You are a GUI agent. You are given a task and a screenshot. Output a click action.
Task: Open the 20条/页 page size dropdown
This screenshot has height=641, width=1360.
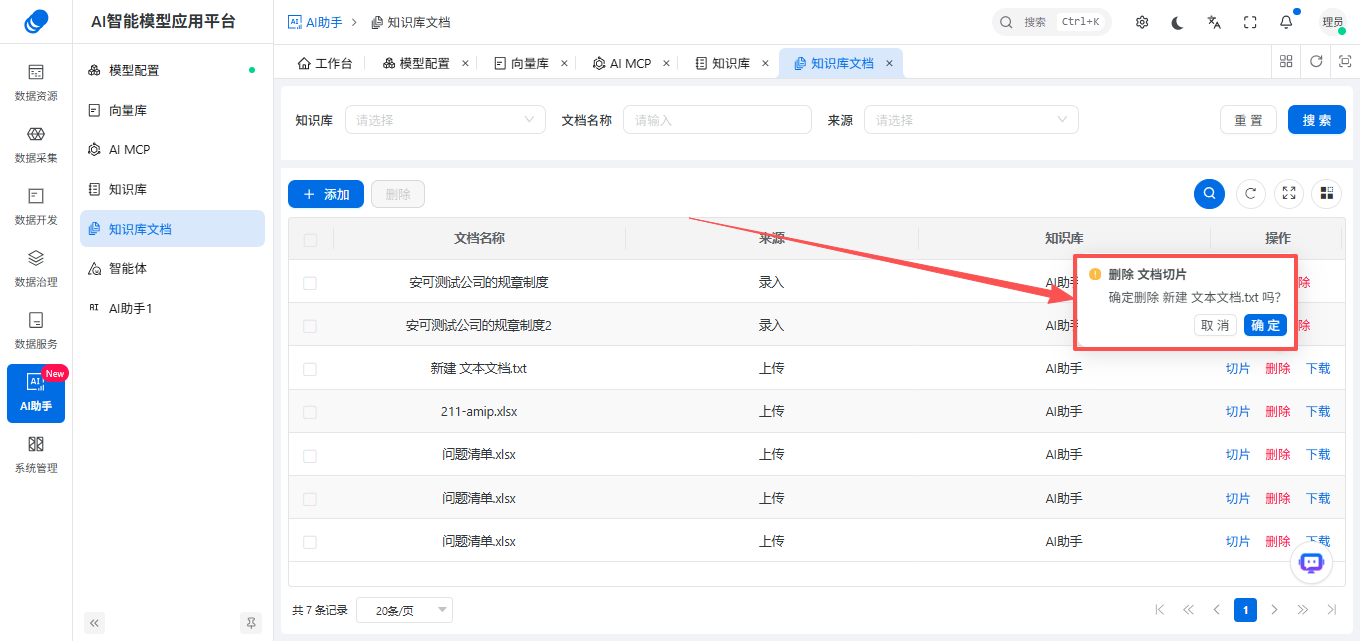click(x=404, y=610)
